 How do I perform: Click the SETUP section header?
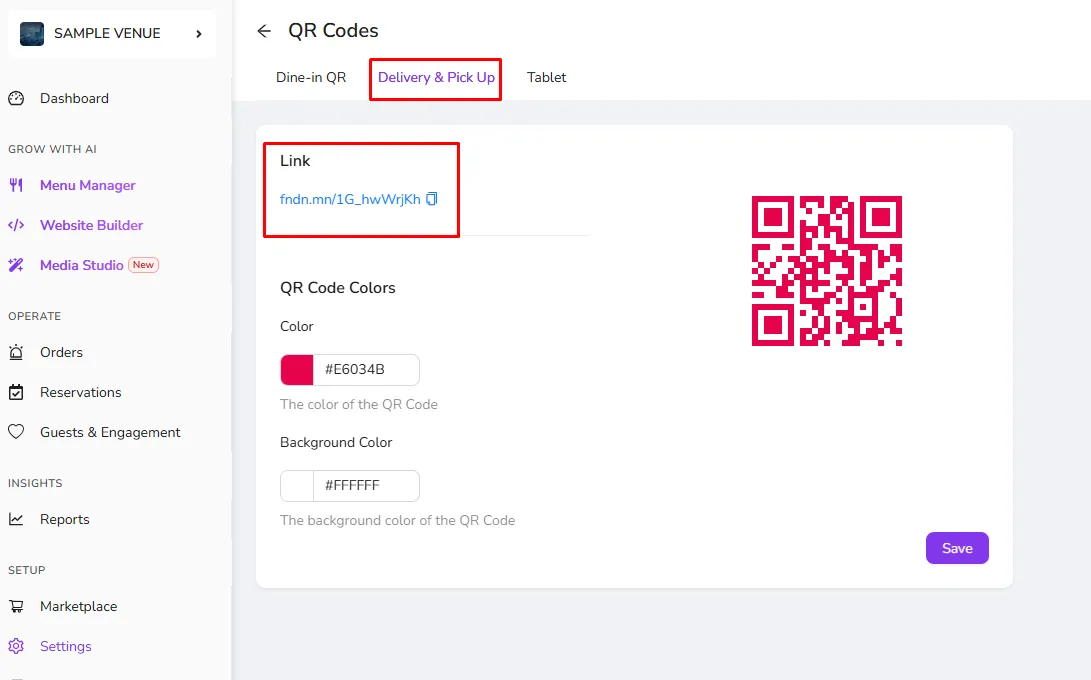click(26, 570)
